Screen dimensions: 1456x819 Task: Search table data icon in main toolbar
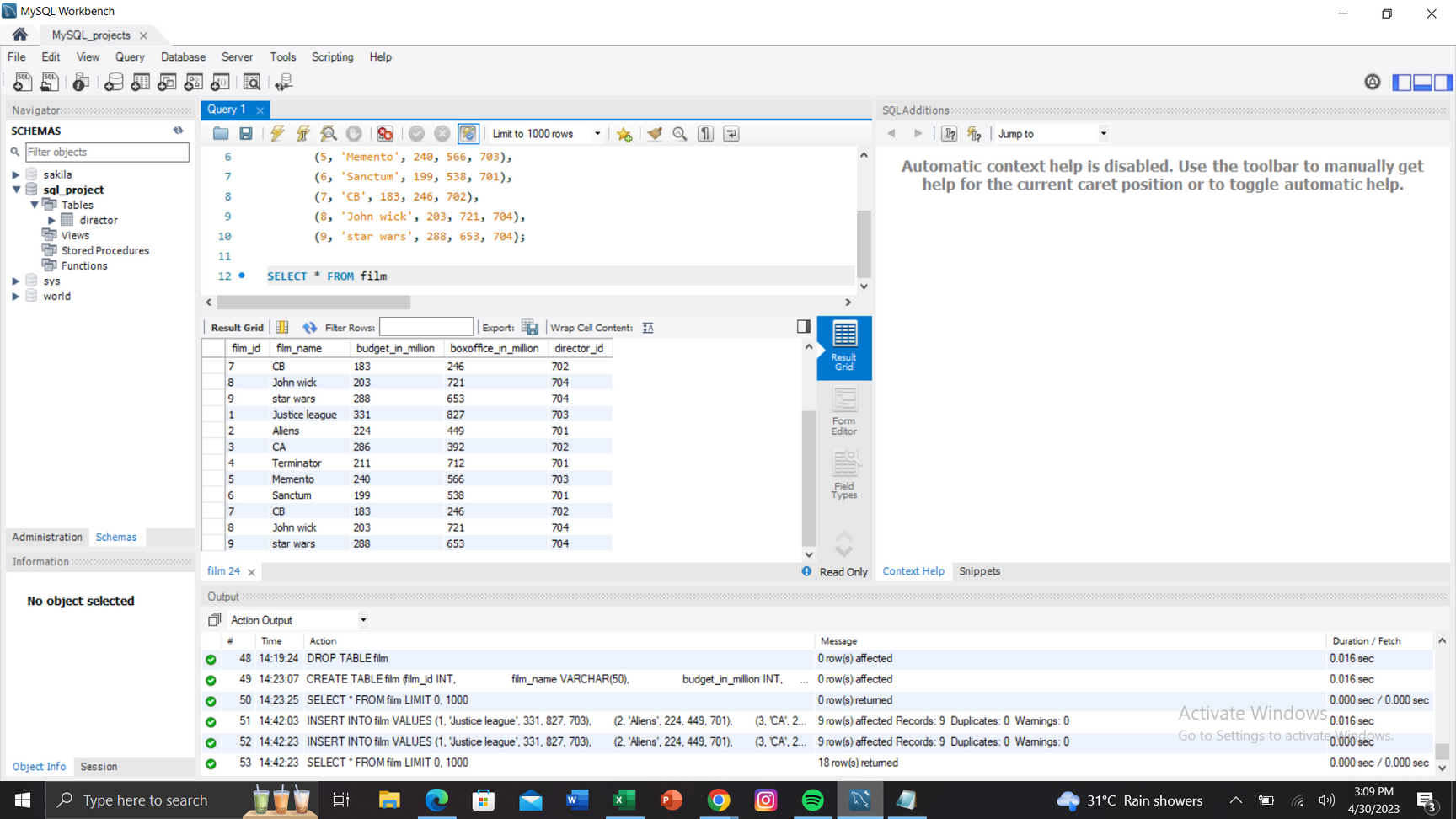[x=252, y=82]
